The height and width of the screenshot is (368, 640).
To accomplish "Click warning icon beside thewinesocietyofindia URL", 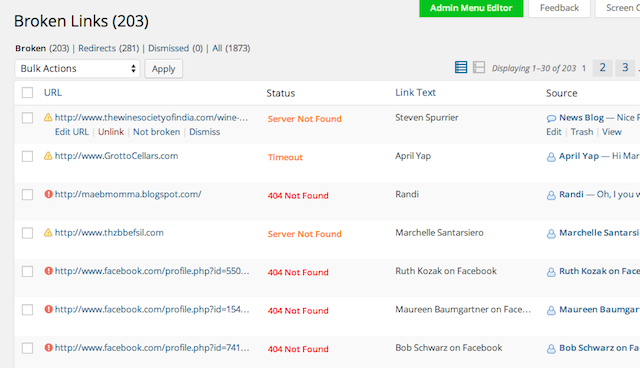I will coord(48,117).
